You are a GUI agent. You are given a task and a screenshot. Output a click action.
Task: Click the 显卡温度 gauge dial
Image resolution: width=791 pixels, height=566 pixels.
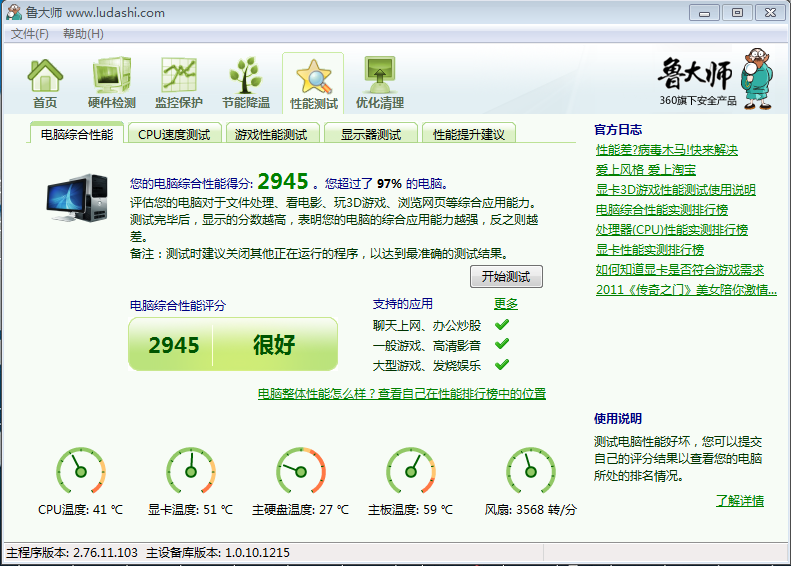pos(191,471)
